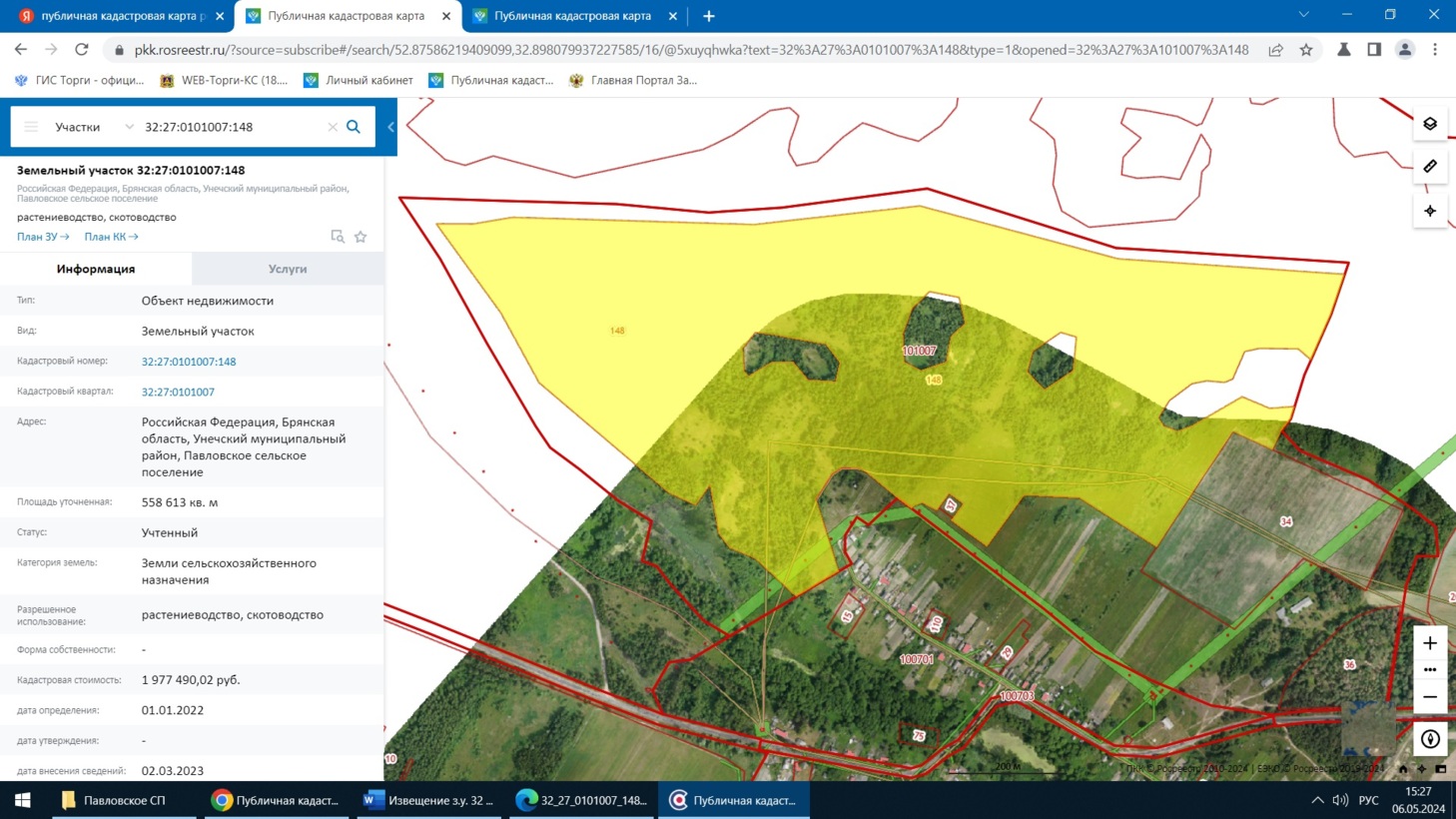1456x819 pixels.
Task: Zoom in on the map
Action: [x=1430, y=643]
